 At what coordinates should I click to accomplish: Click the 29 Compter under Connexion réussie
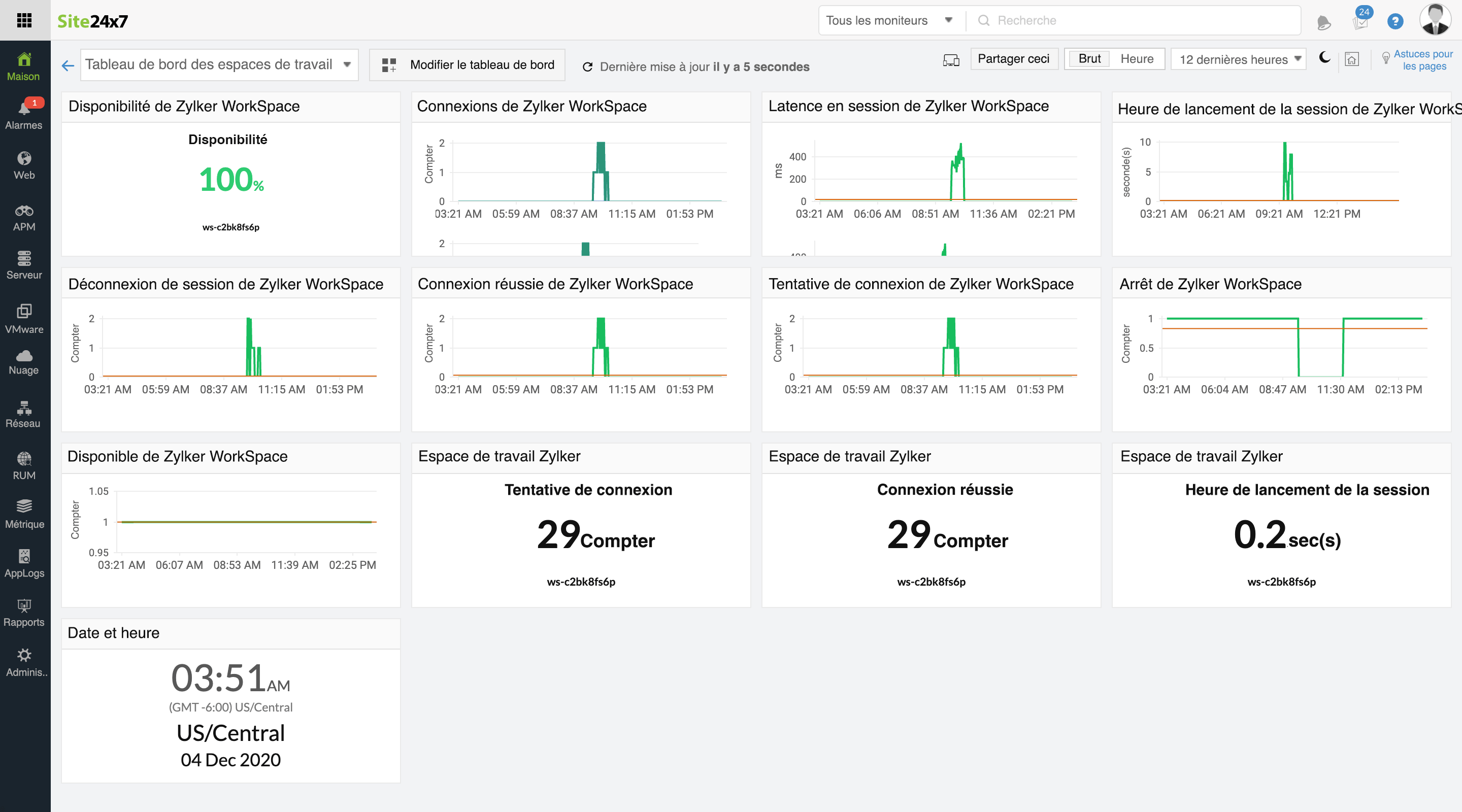click(x=947, y=535)
